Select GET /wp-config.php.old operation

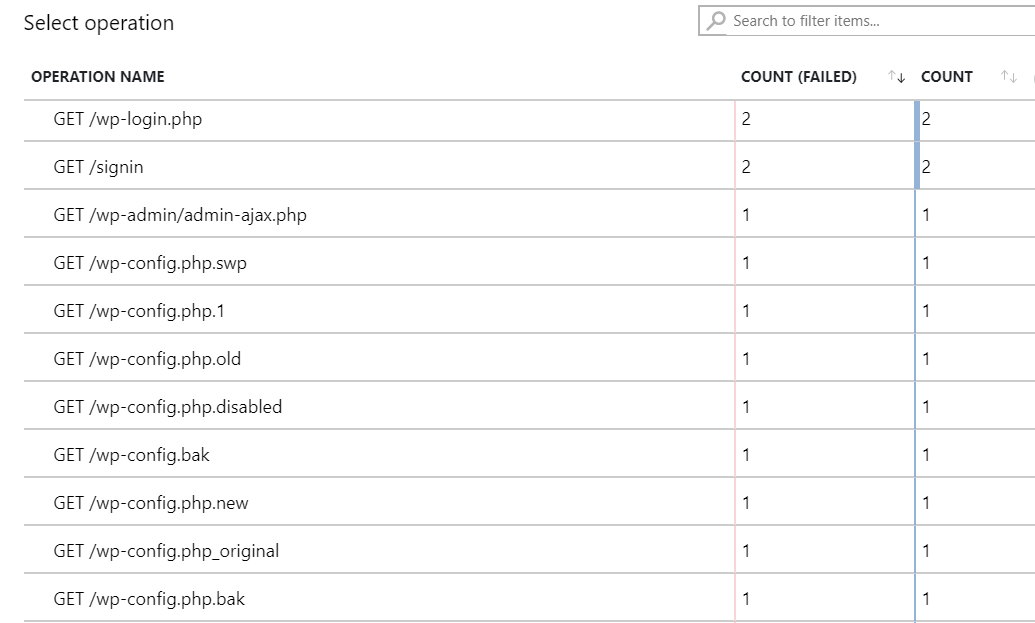pyautogui.click(x=529, y=358)
